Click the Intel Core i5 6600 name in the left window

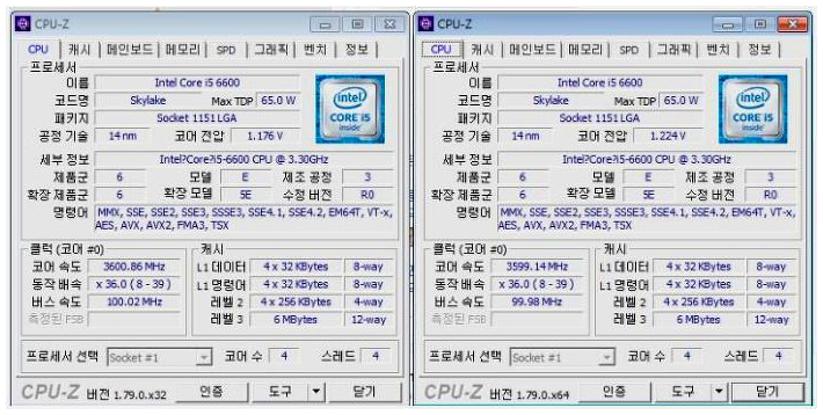[x=197, y=82]
